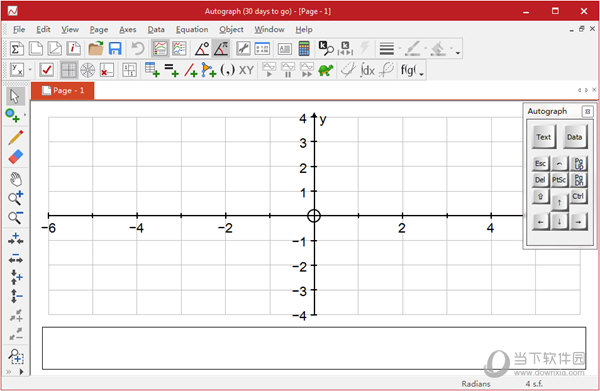Viewport: 600px width, 391px height.
Task: Click the wrench settings icon
Action: tap(243, 49)
